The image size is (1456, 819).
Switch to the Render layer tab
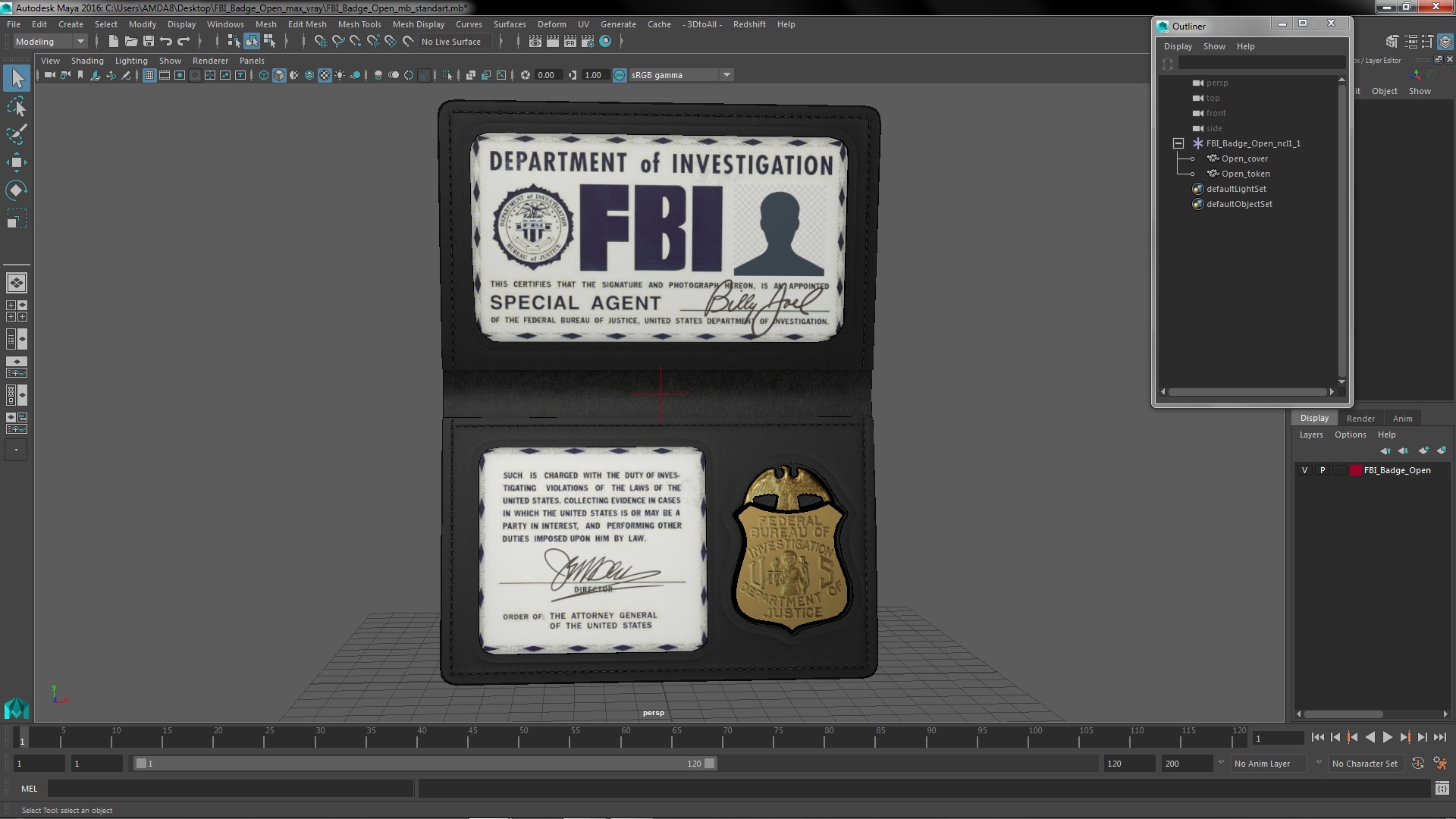pos(1360,419)
